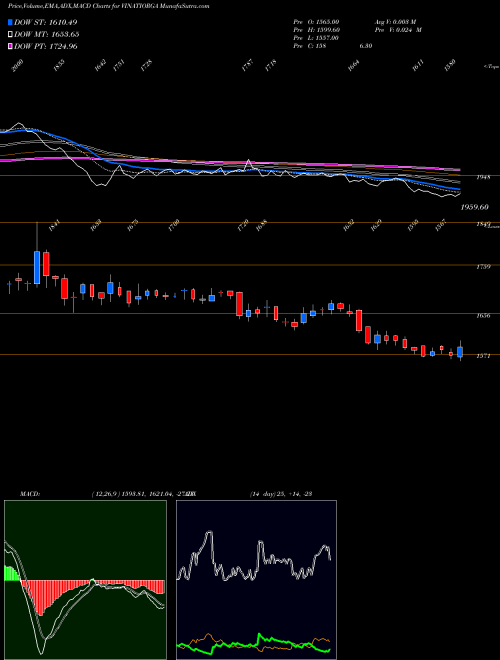Click the '1656' price axis label
The width and height of the screenshot is (500, 660).
[483, 316]
